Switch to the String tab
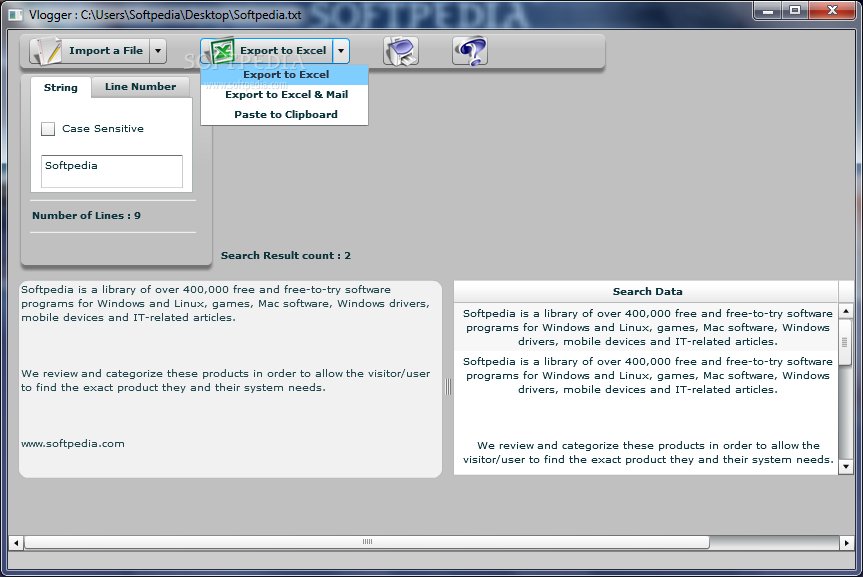The width and height of the screenshot is (863, 577). tap(61, 88)
